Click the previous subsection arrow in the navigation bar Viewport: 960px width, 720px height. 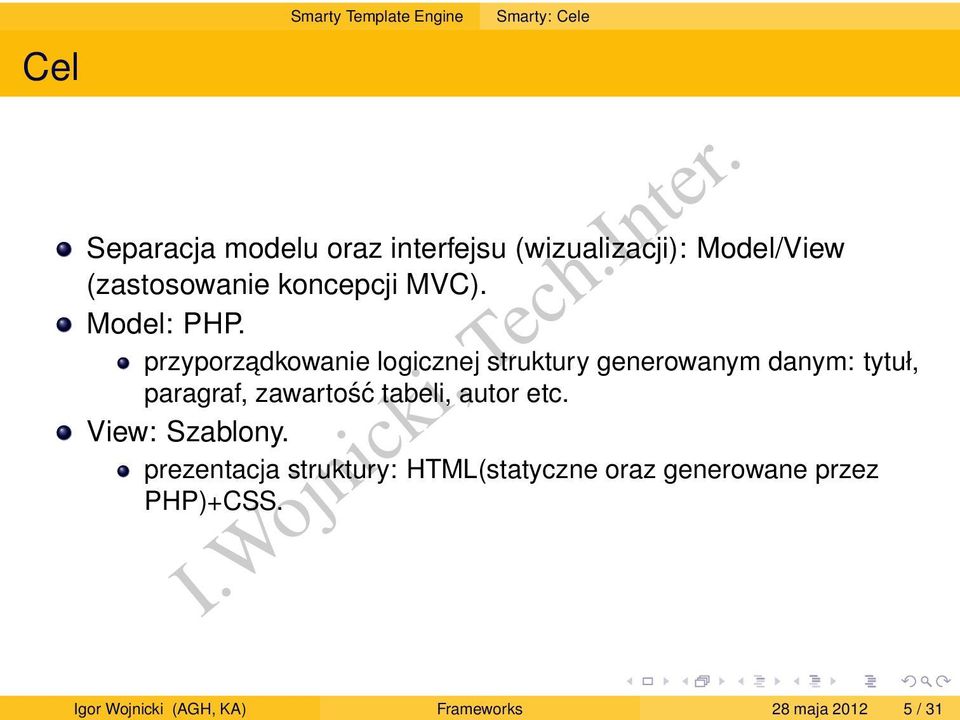pyautogui.click(x=741, y=681)
